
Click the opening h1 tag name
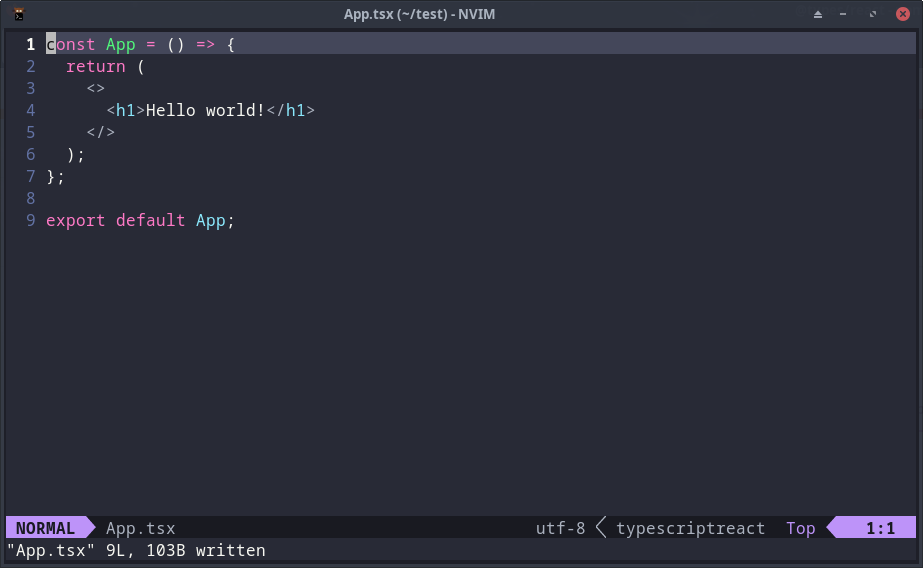(125, 110)
